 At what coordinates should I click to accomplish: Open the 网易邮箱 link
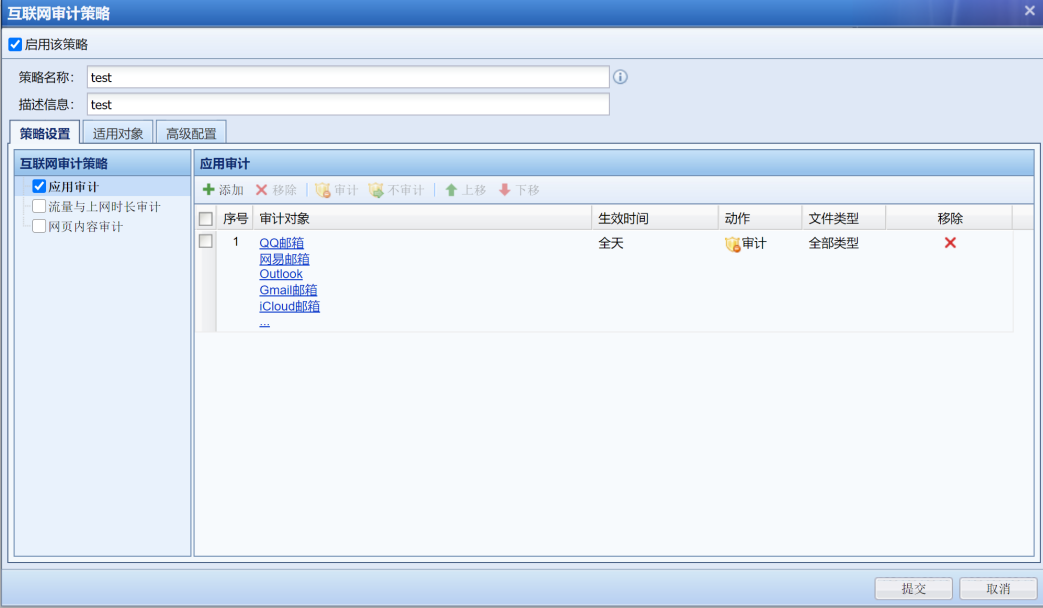click(284, 259)
